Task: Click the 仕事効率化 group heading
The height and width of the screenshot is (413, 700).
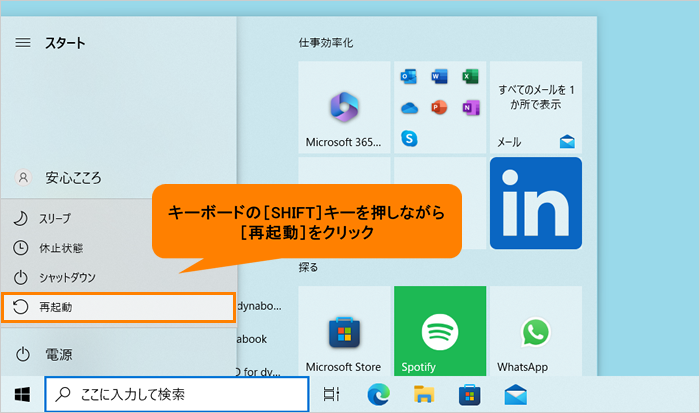Action: click(x=326, y=43)
